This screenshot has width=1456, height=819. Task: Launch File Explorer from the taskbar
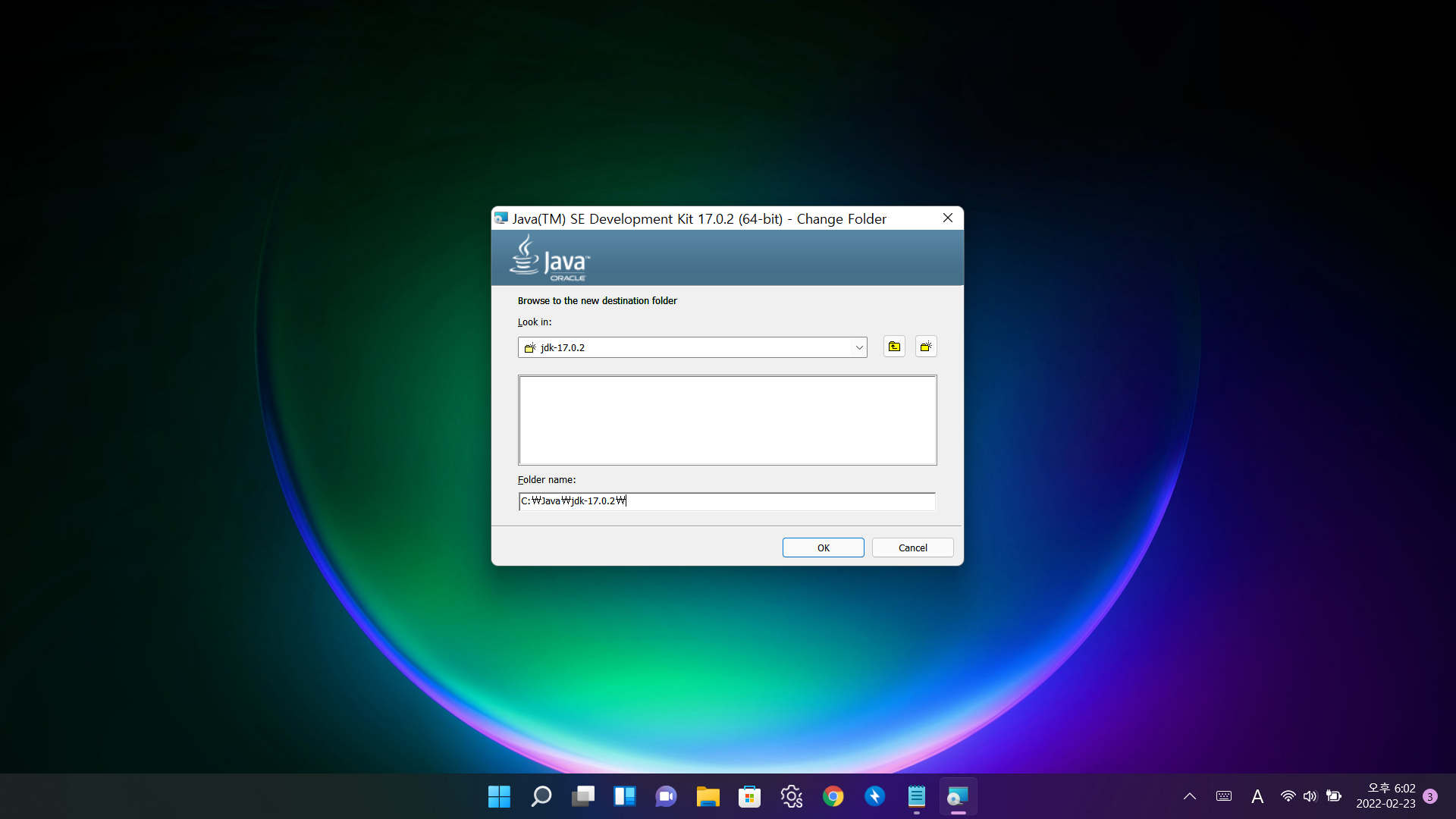[708, 796]
